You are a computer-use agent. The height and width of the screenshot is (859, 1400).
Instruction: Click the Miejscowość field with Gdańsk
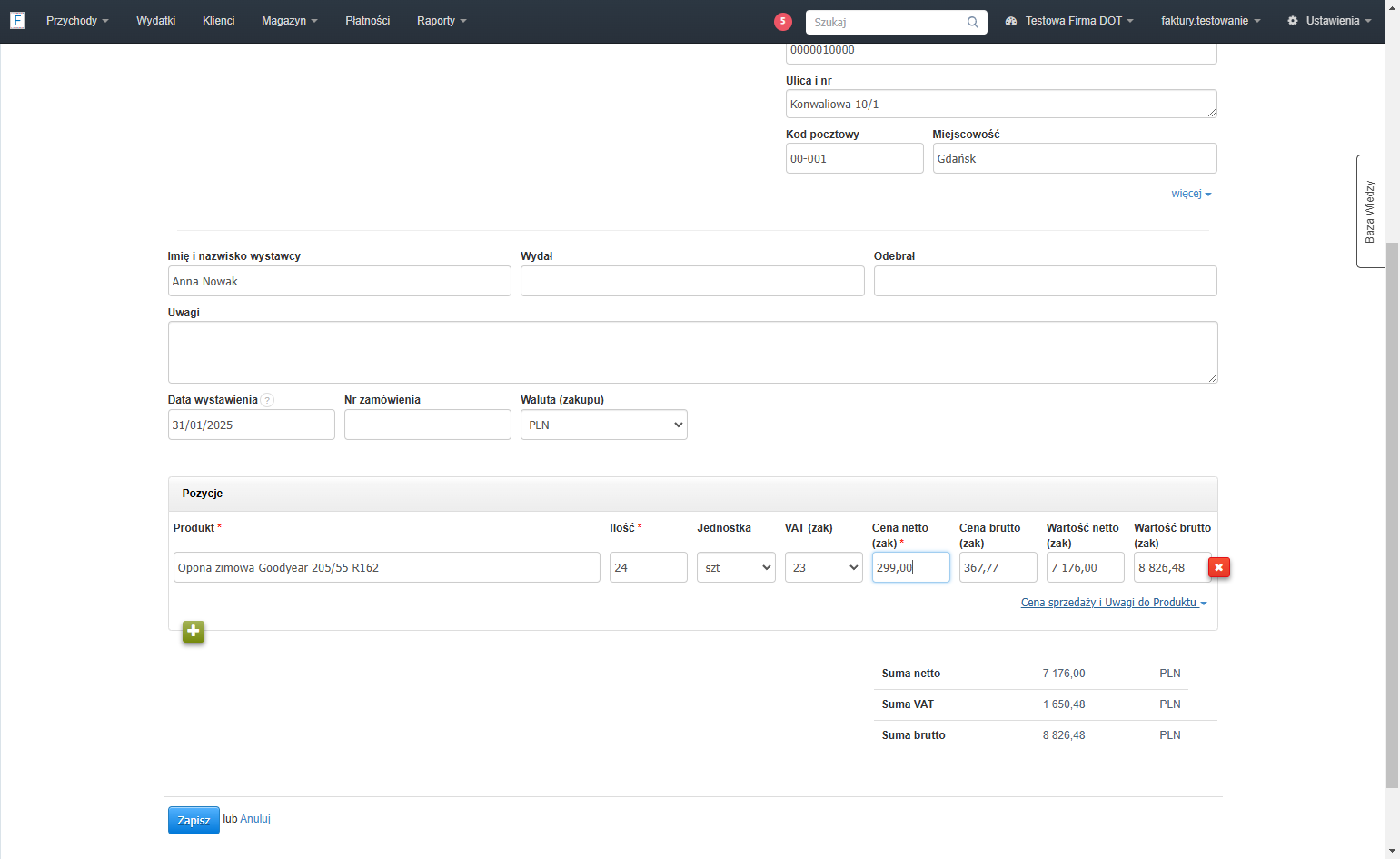coord(1075,158)
